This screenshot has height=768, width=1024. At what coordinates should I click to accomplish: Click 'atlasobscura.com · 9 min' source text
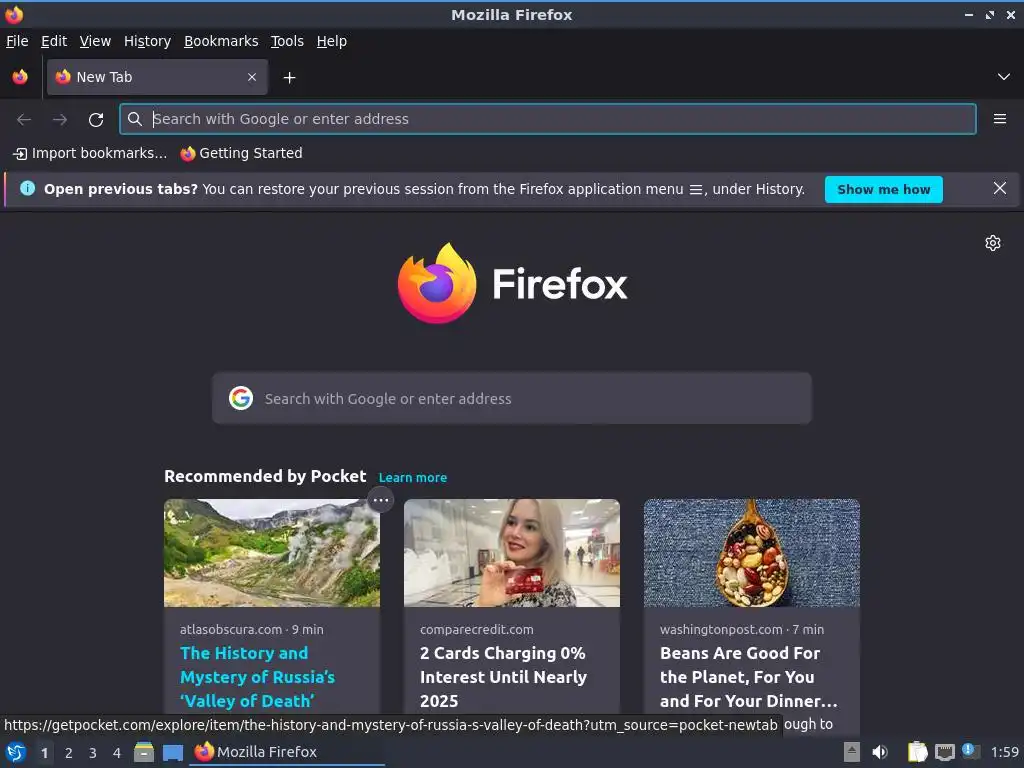[x=251, y=630]
